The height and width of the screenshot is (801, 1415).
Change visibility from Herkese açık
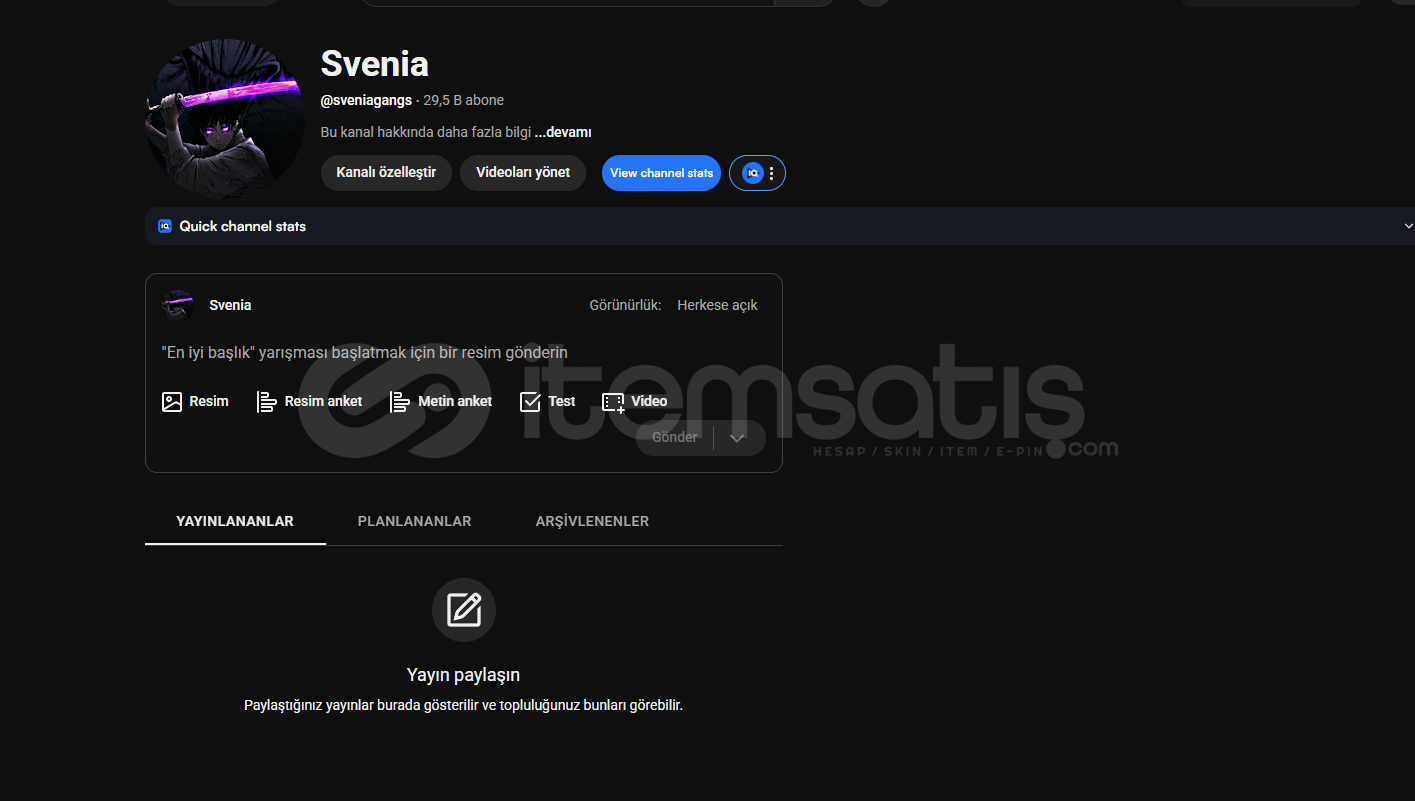coord(717,305)
